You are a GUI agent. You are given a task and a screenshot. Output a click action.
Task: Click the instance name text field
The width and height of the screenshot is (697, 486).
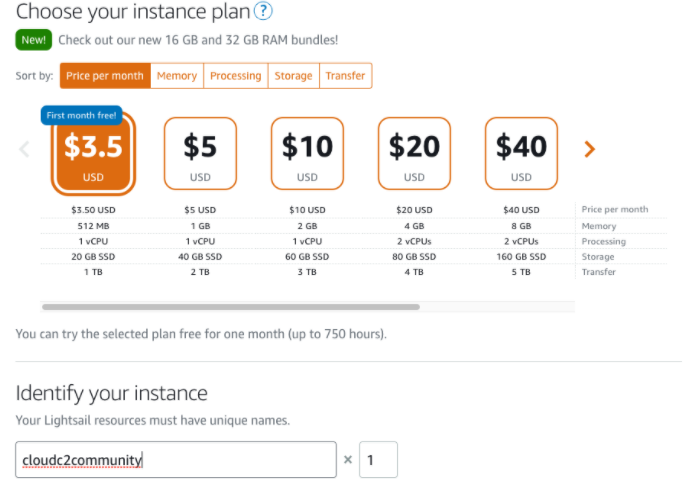176,460
